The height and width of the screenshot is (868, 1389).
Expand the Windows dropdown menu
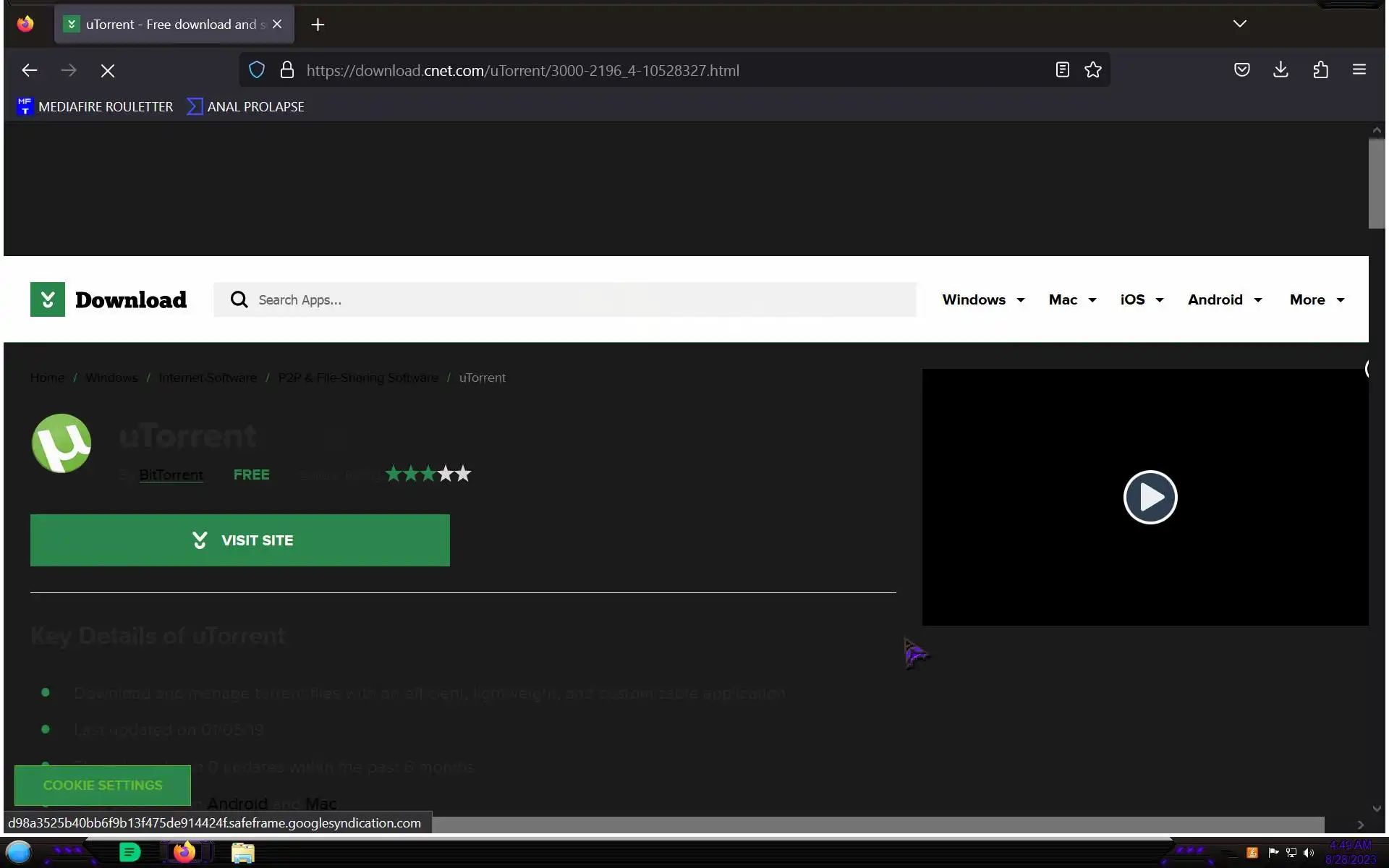(983, 299)
